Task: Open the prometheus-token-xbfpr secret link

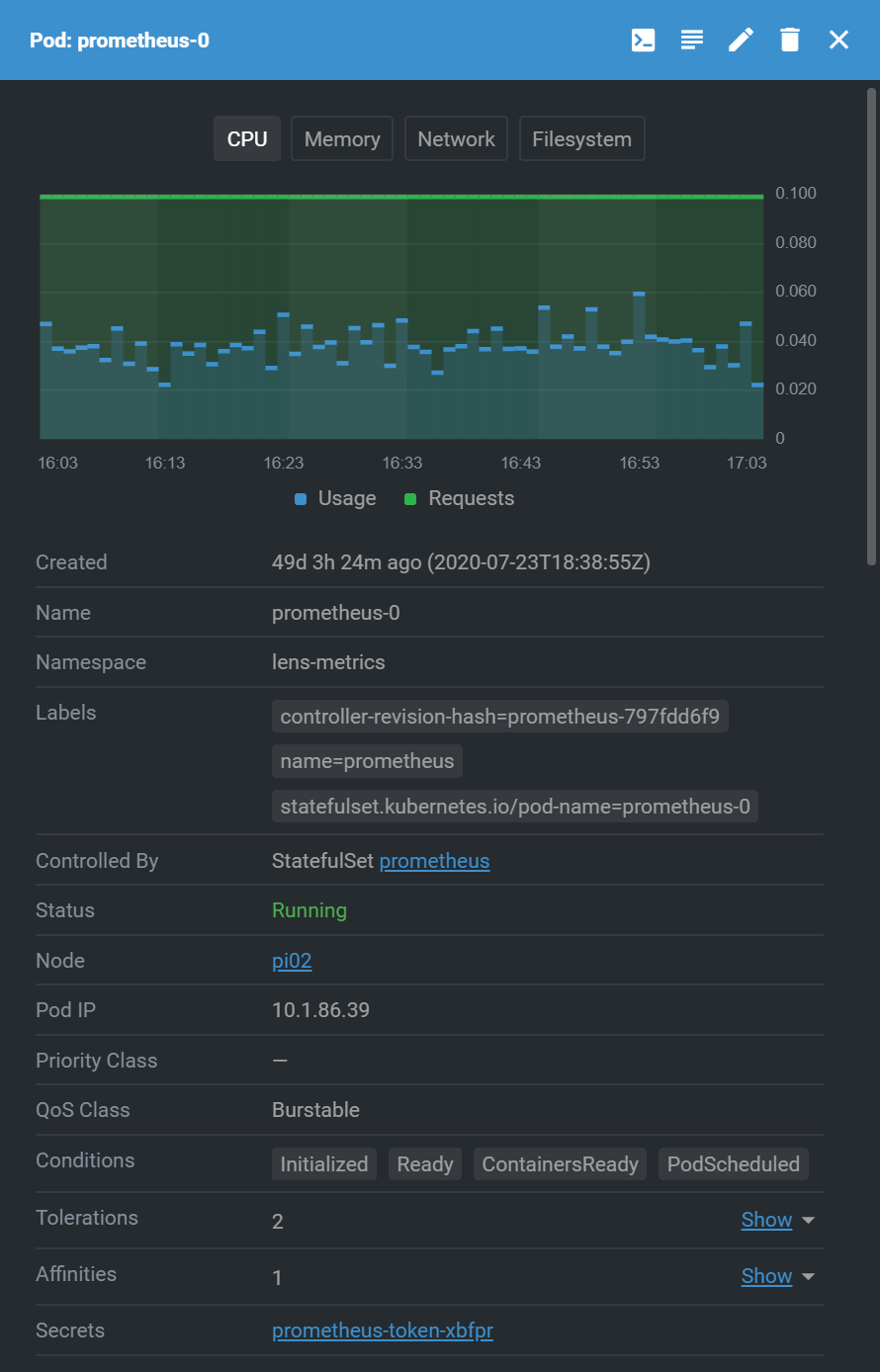Action: (383, 1330)
